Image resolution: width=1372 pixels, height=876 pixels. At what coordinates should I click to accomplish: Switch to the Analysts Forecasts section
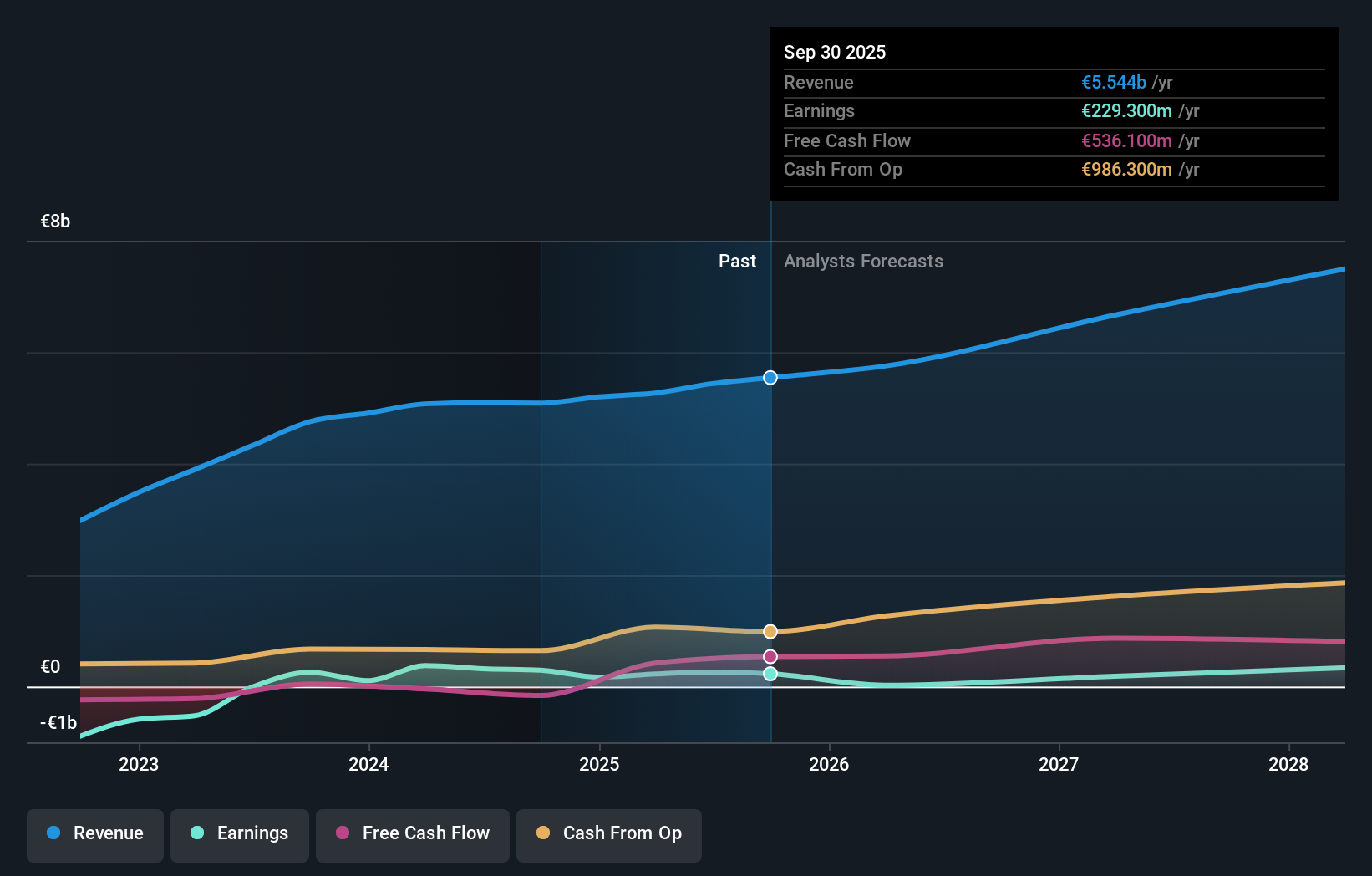tap(864, 261)
